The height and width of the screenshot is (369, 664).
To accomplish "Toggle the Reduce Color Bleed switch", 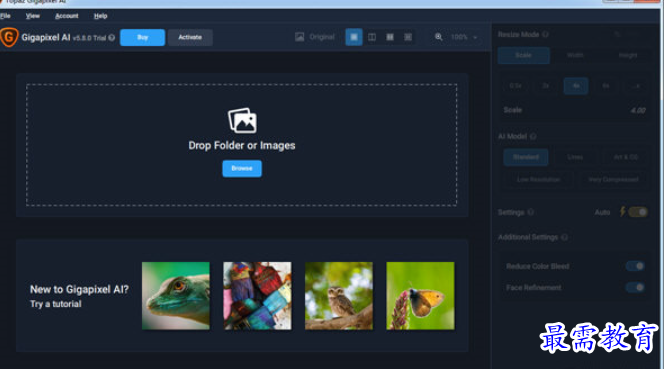I will (635, 266).
